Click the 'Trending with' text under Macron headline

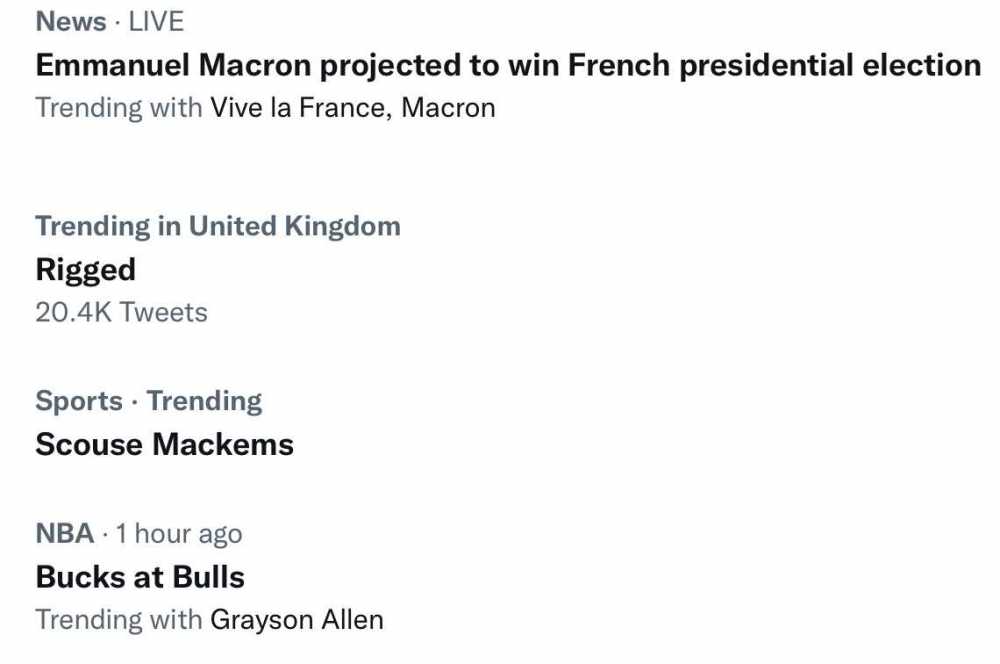click(119, 108)
